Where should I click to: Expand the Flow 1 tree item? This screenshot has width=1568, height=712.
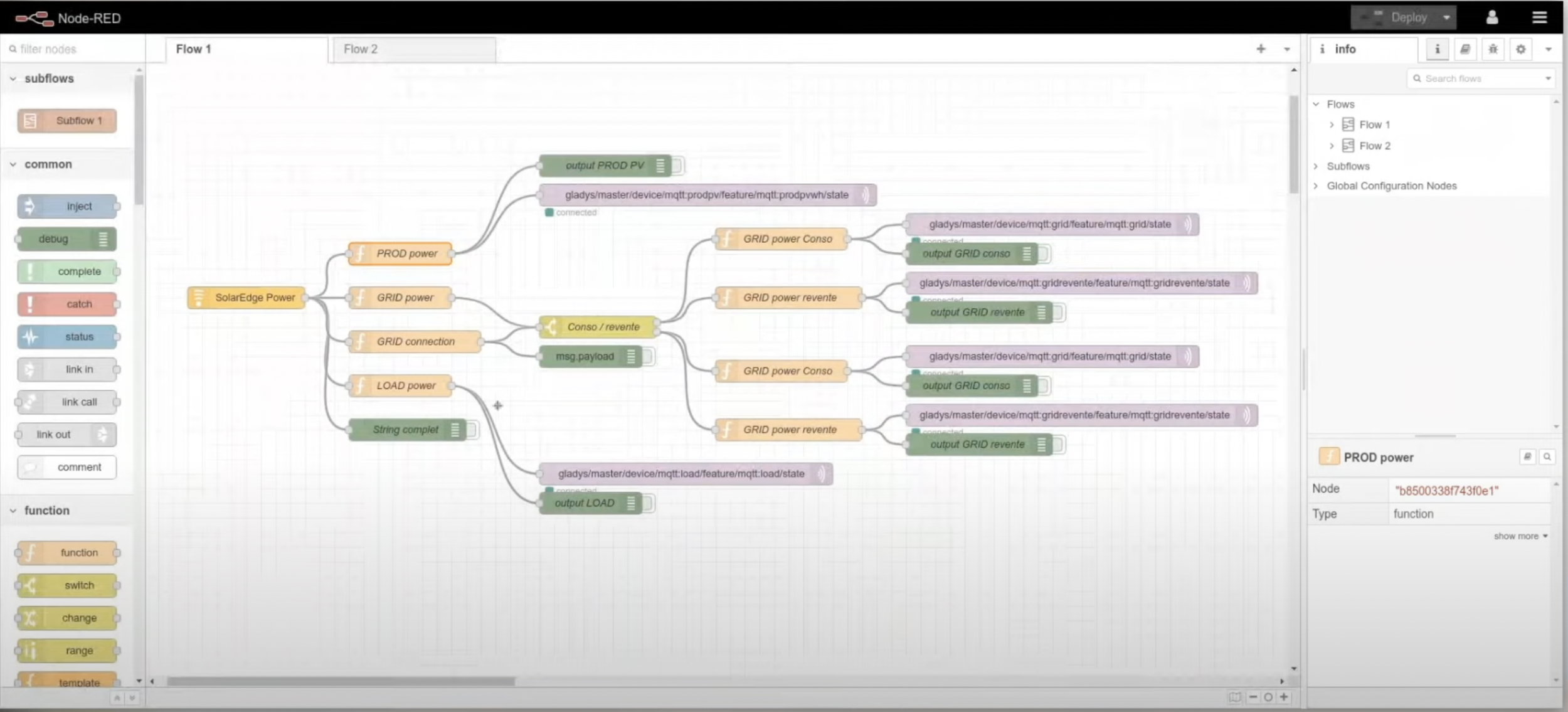[x=1332, y=125]
